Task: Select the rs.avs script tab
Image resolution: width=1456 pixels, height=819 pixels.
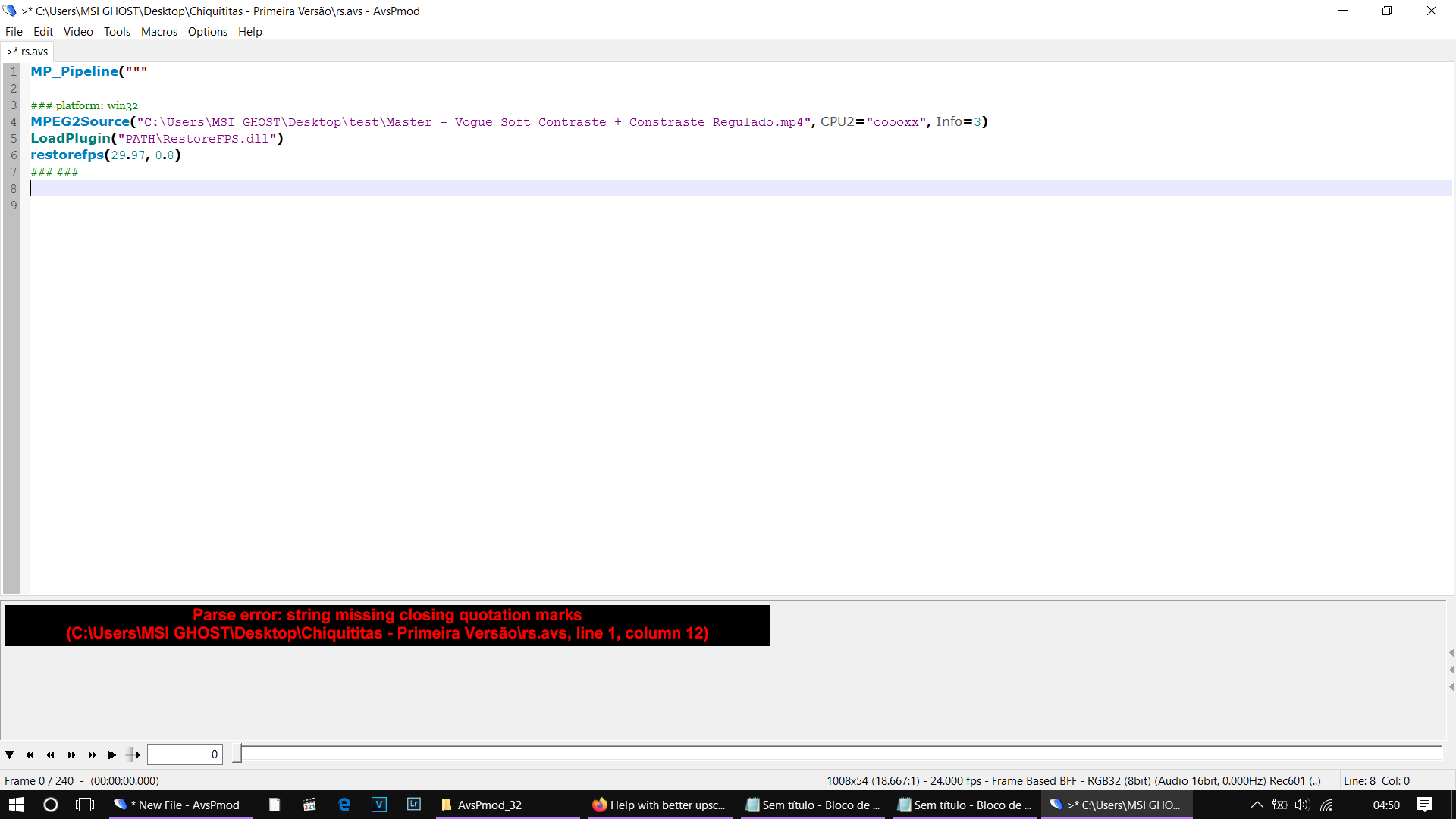Action: point(27,52)
